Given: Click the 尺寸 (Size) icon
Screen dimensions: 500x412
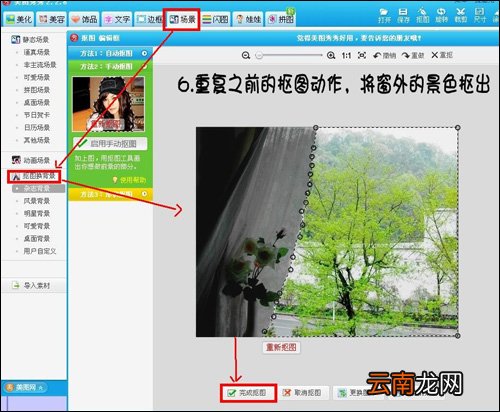Looking at the screenshot, I should coord(480,16).
